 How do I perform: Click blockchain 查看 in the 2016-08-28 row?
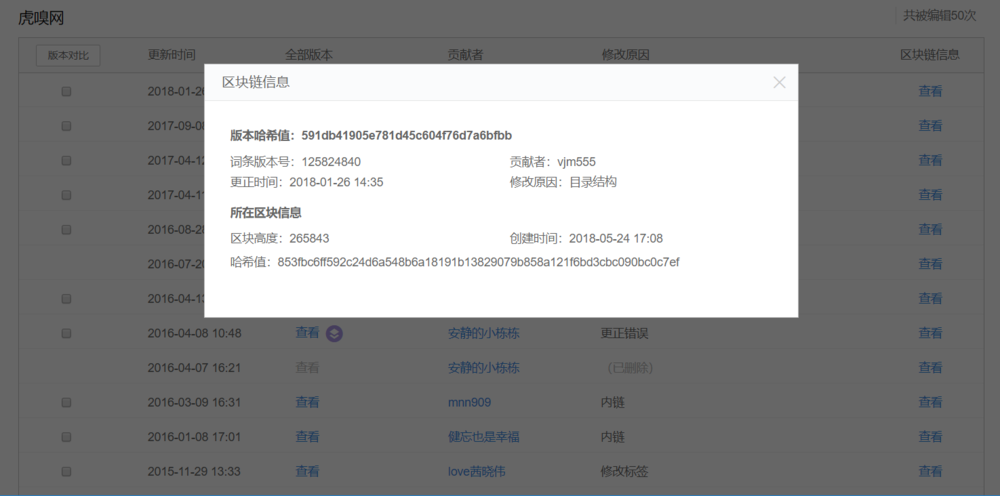(x=930, y=229)
